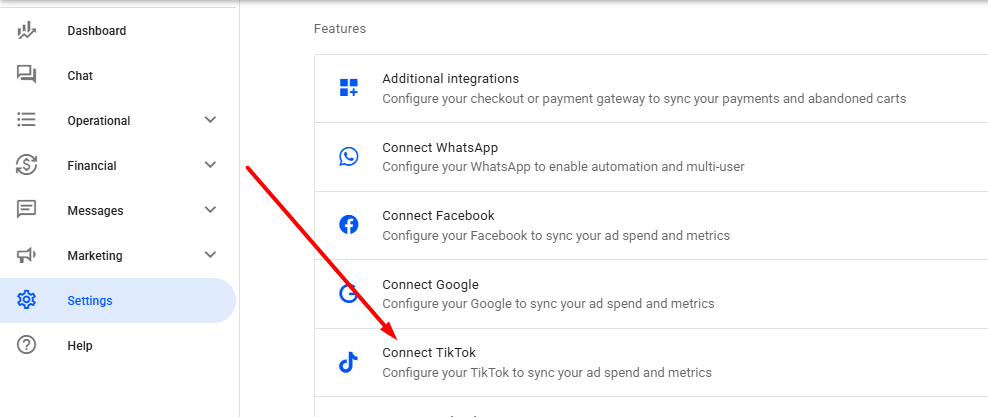Click the Marketing megaphone icon

coord(27,256)
